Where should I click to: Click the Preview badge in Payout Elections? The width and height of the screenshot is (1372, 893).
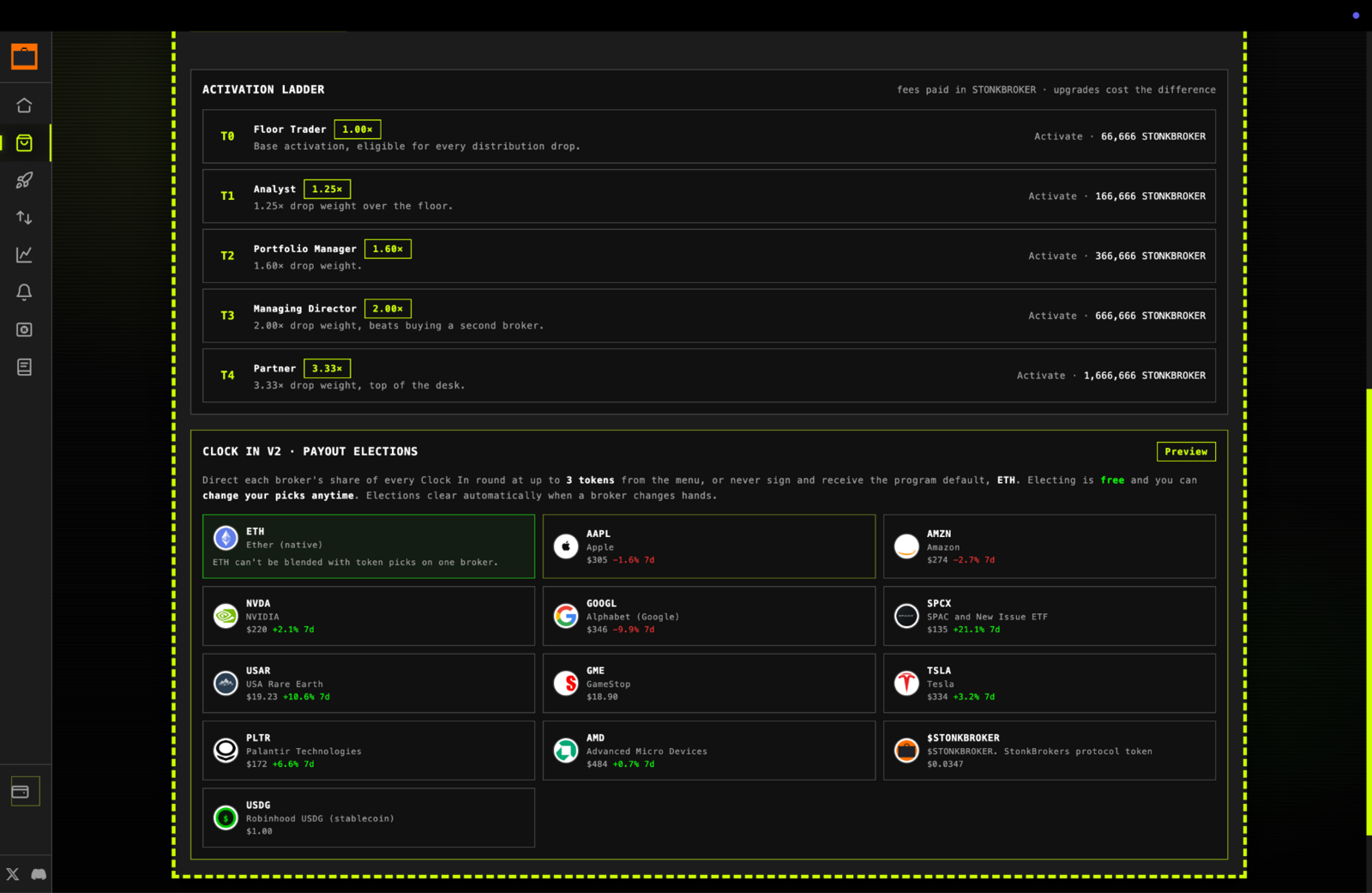(x=1186, y=451)
